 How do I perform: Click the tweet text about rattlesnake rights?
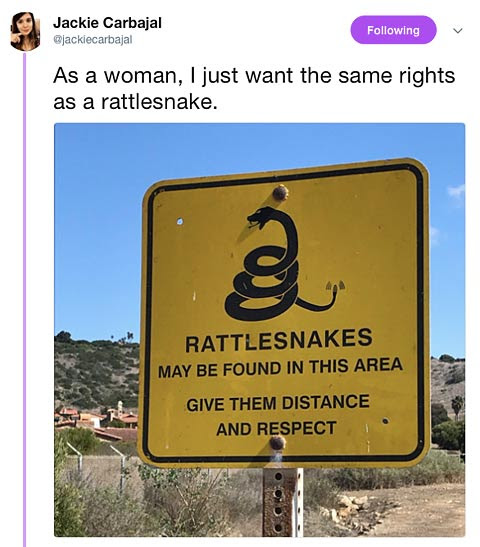coord(254,88)
